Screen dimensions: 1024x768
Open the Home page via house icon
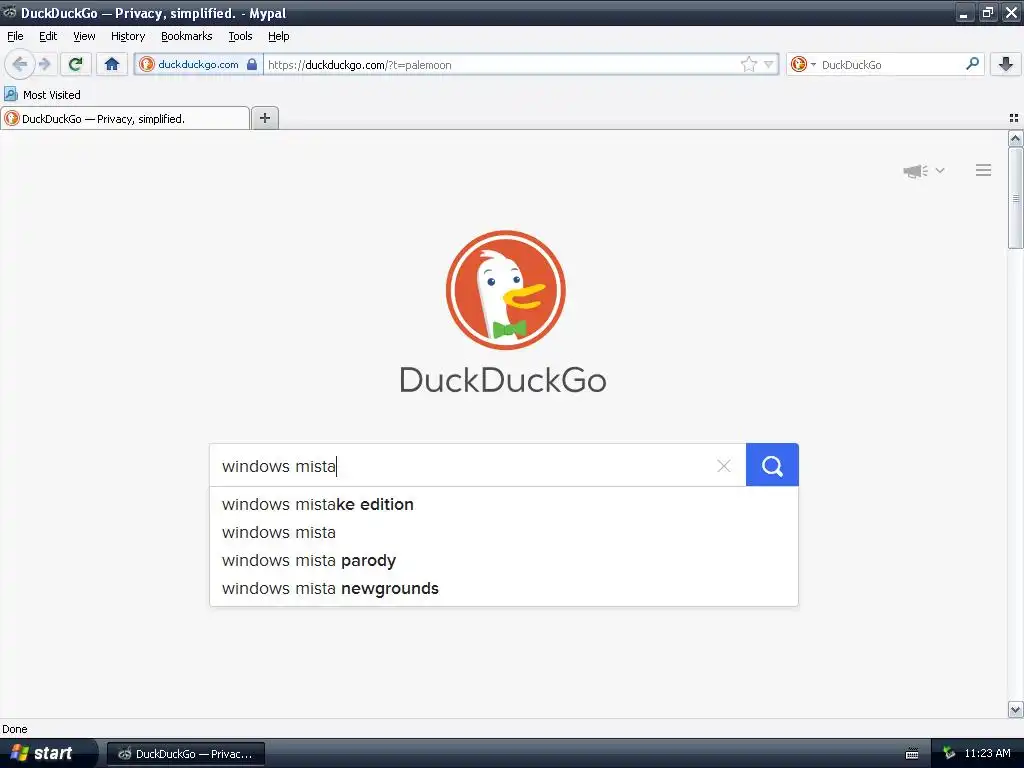coord(112,64)
